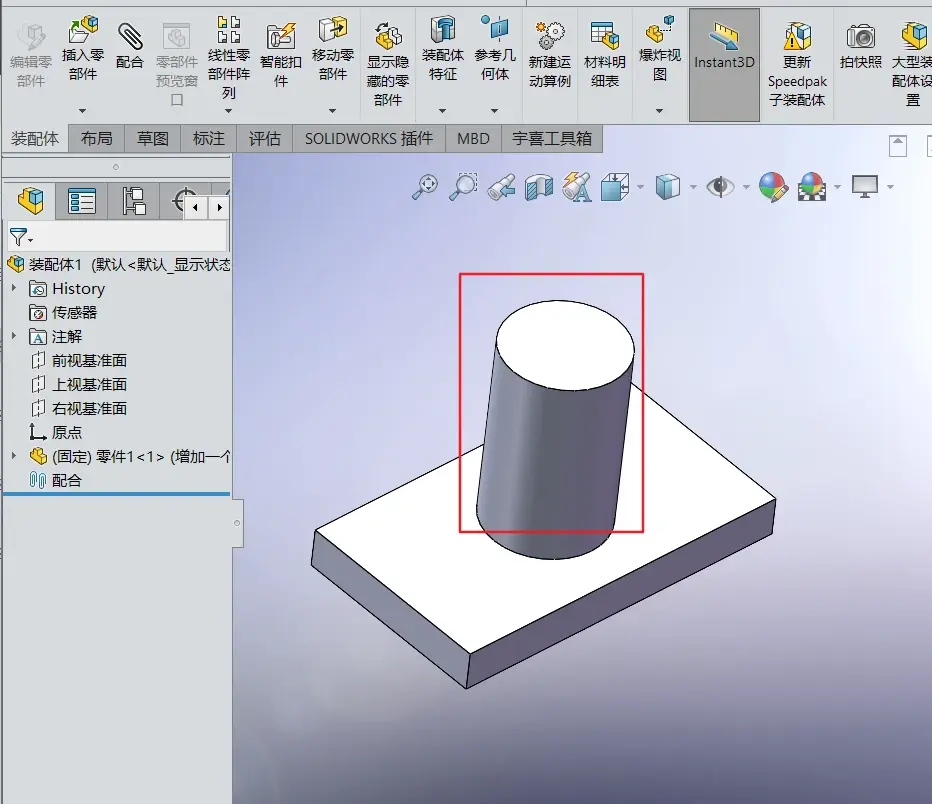Screen dimensions: 932x804
Task: Select 原点 origin in feature tree
Action: pos(67,432)
